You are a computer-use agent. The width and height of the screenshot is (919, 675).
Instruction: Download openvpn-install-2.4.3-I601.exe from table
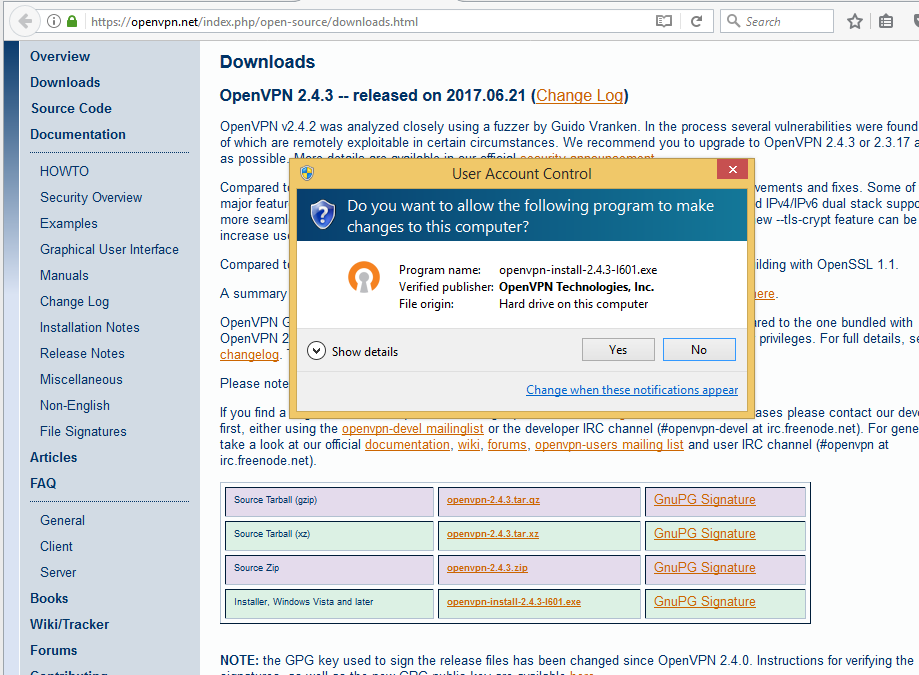pos(514,602)
